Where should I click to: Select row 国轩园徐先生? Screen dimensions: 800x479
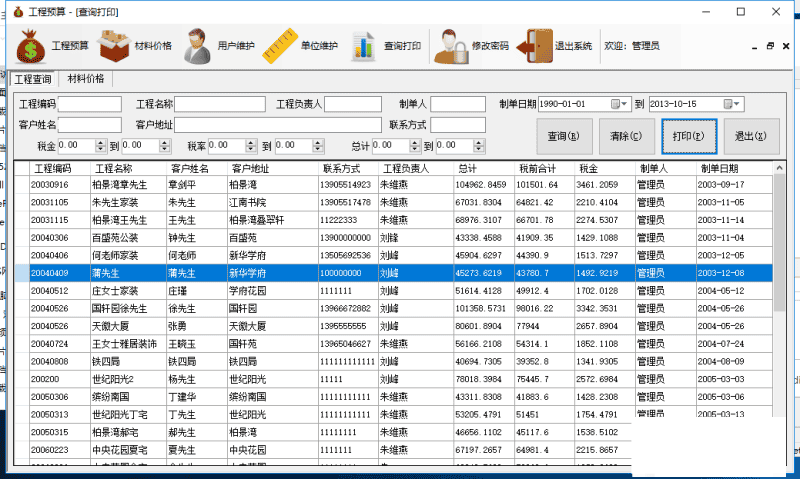(393, 309)
